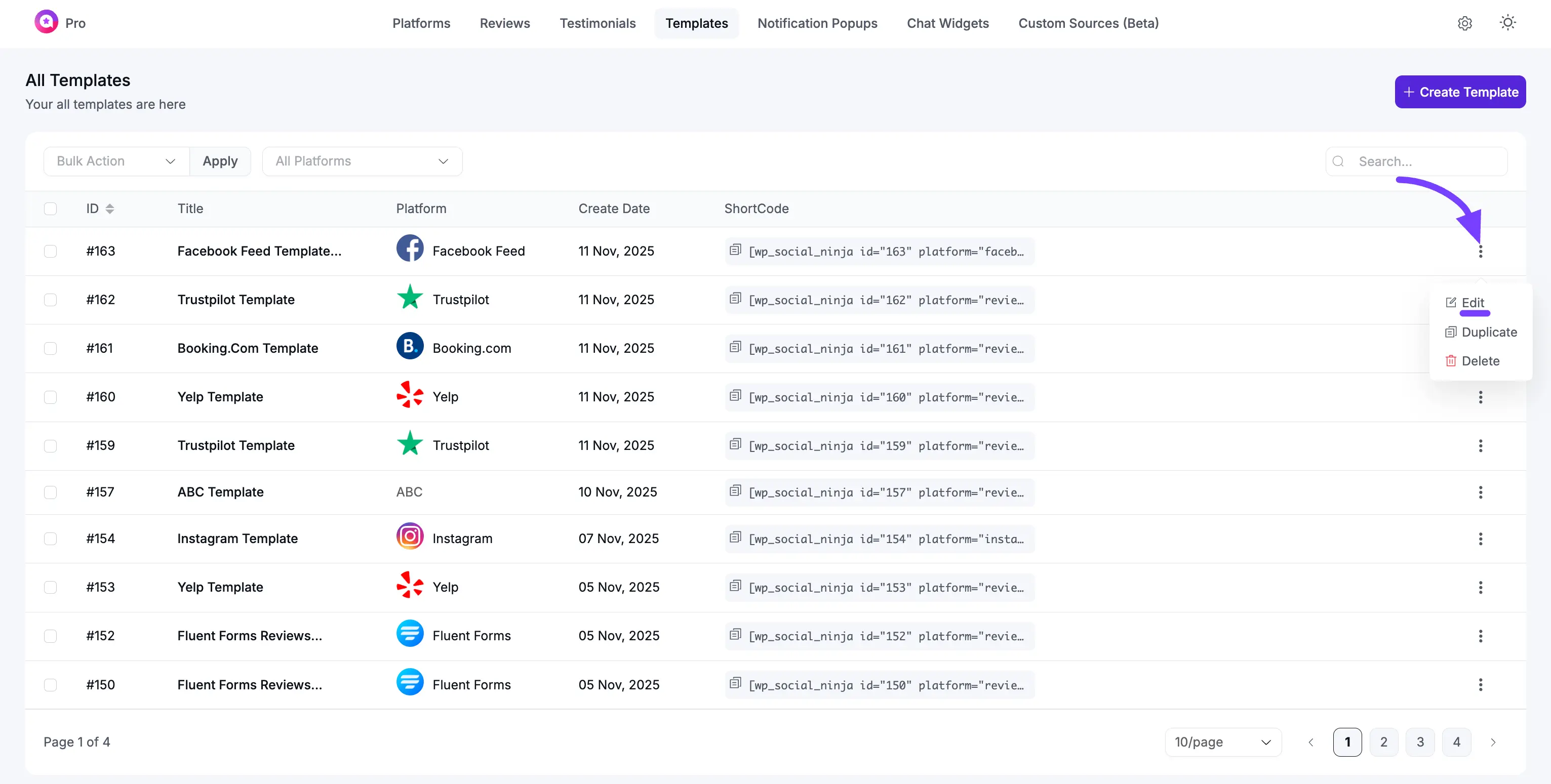Check the select-all header checkbox
The width and height of the screenshot is (1551, 784).
(51, 209)
